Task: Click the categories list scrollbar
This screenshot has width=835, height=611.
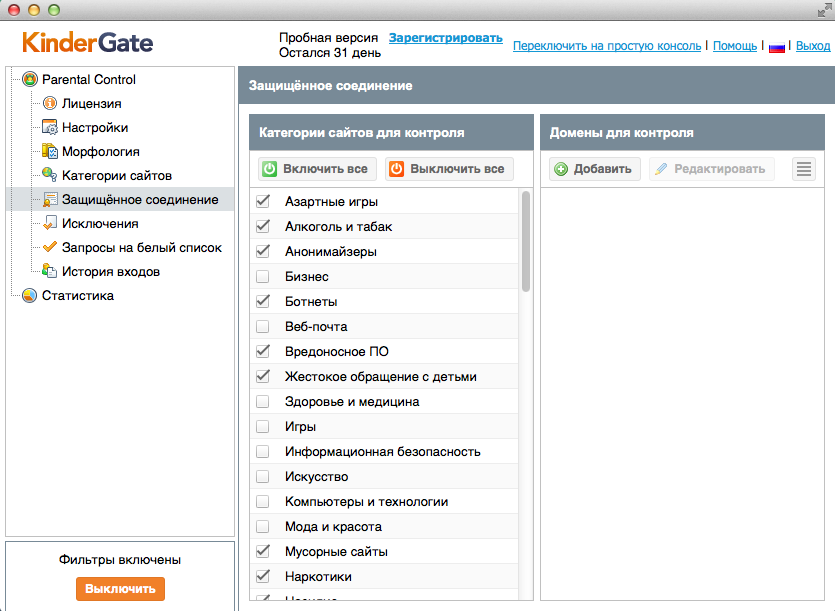Action: (x=526, y=242)
